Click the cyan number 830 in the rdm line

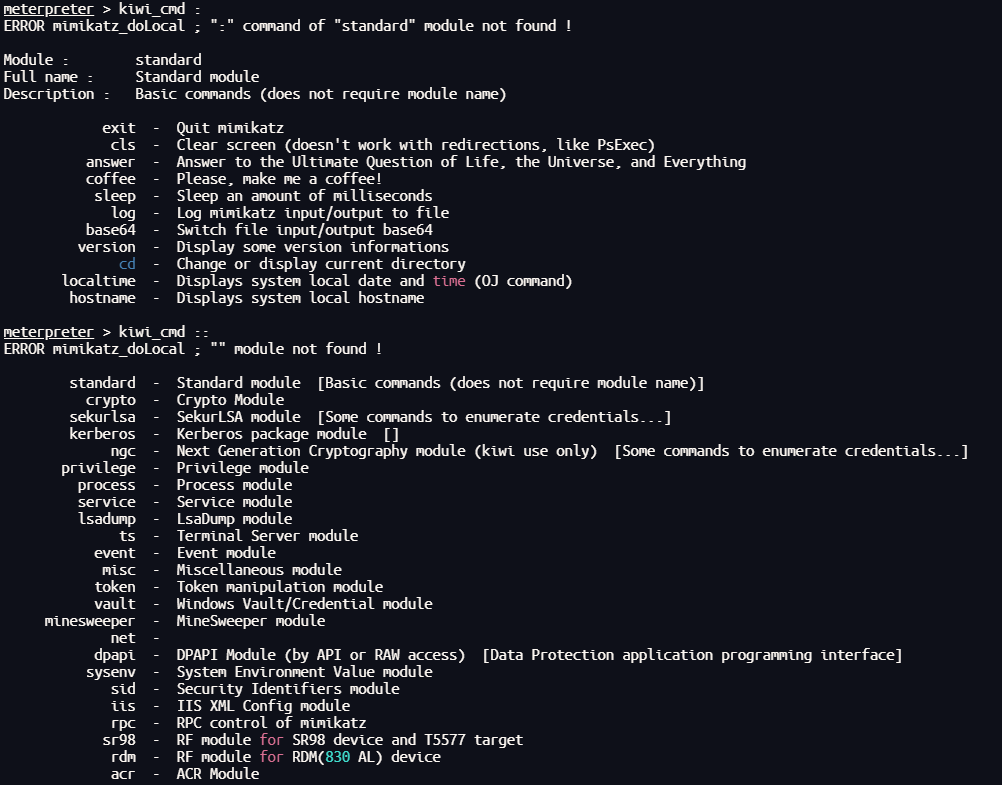click(x=341, y=757)
